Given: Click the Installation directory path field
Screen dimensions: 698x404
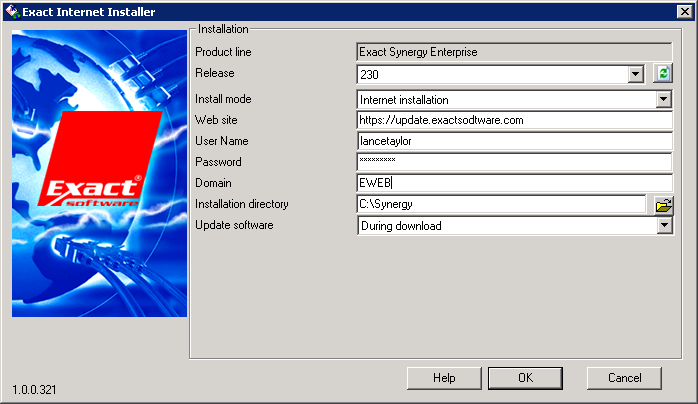Looking at the screenshot, I should click(500, 204).
